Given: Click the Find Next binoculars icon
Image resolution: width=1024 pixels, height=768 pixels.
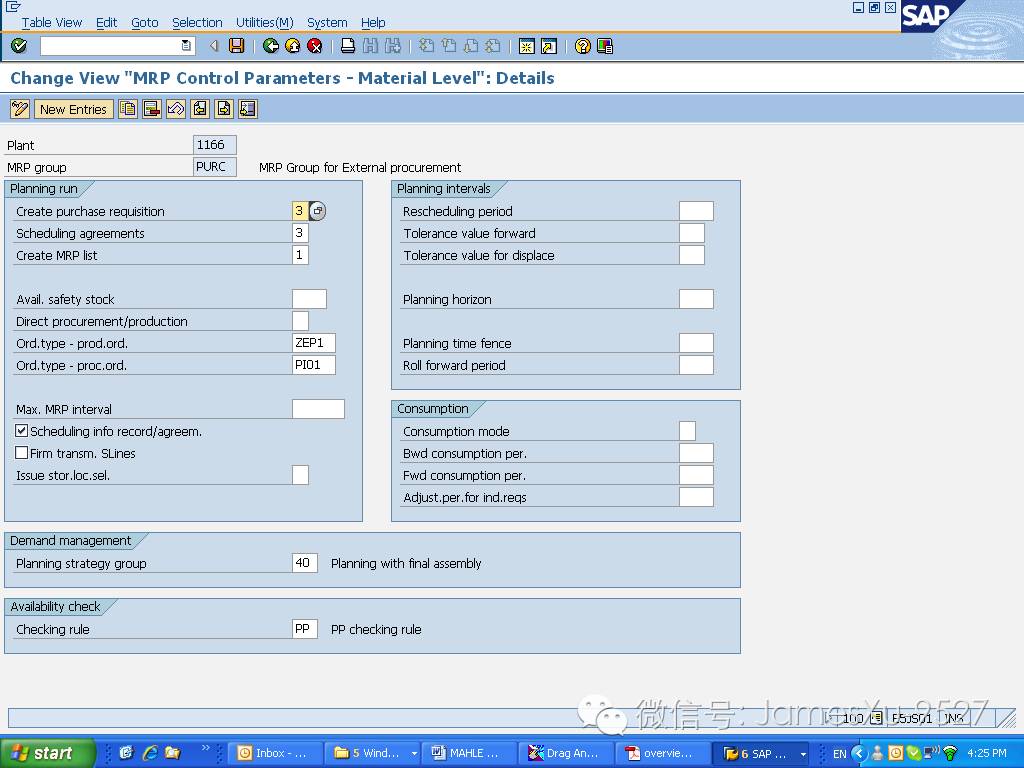Looking at the screenshot, I should pos(392,46).
